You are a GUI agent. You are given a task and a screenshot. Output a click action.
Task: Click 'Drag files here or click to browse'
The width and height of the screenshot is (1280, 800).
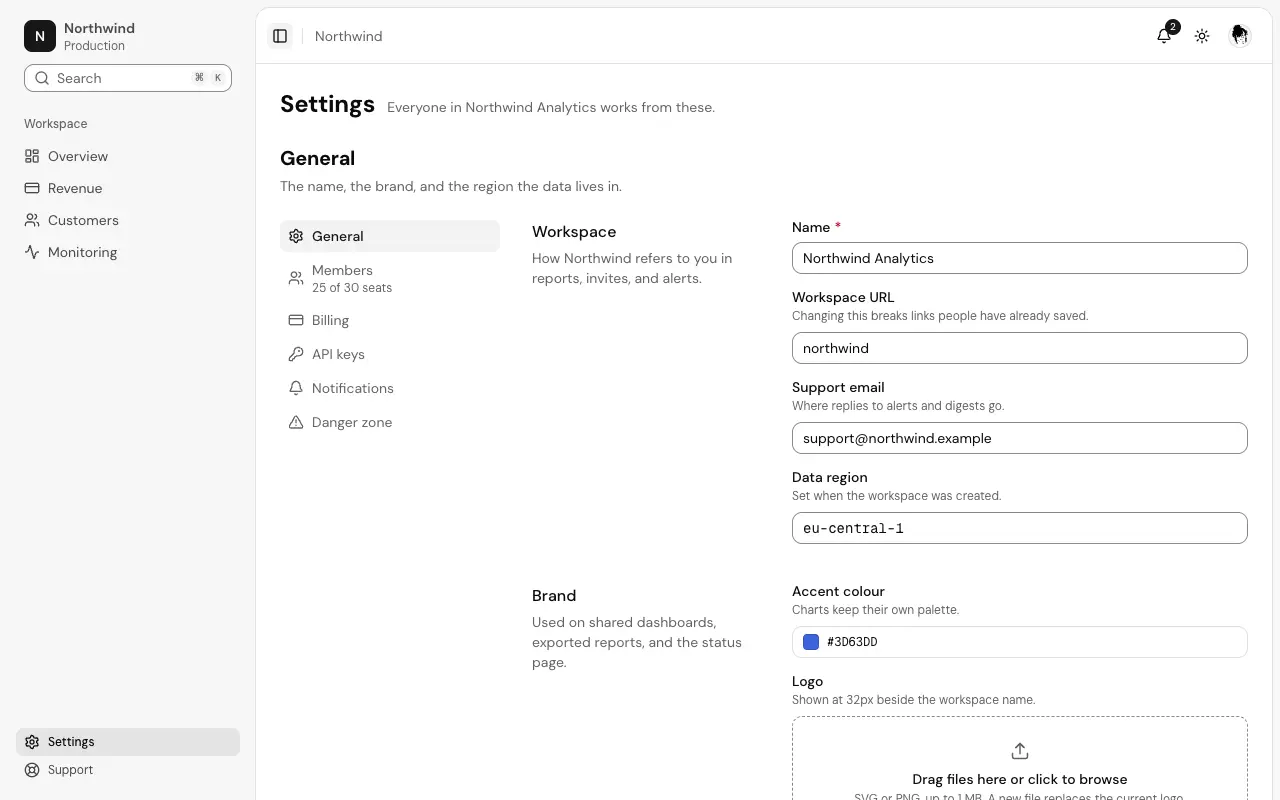point(1020,779)
